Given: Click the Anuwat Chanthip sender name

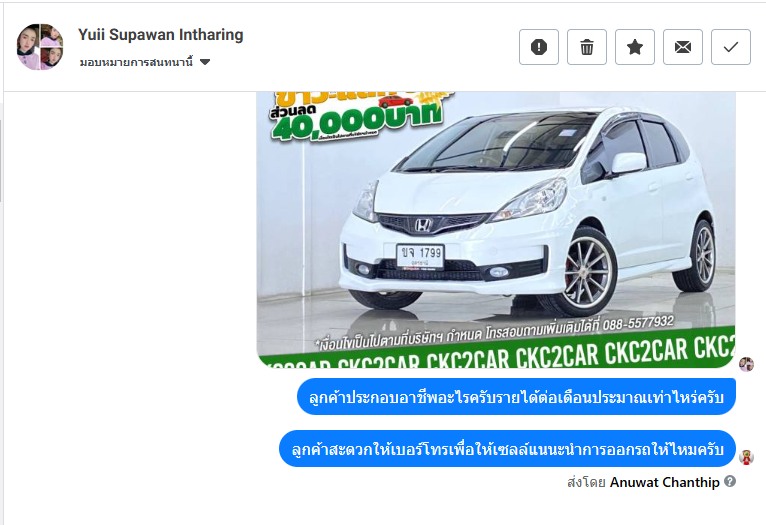Looking at the screenshot, I should pos(664,482).
